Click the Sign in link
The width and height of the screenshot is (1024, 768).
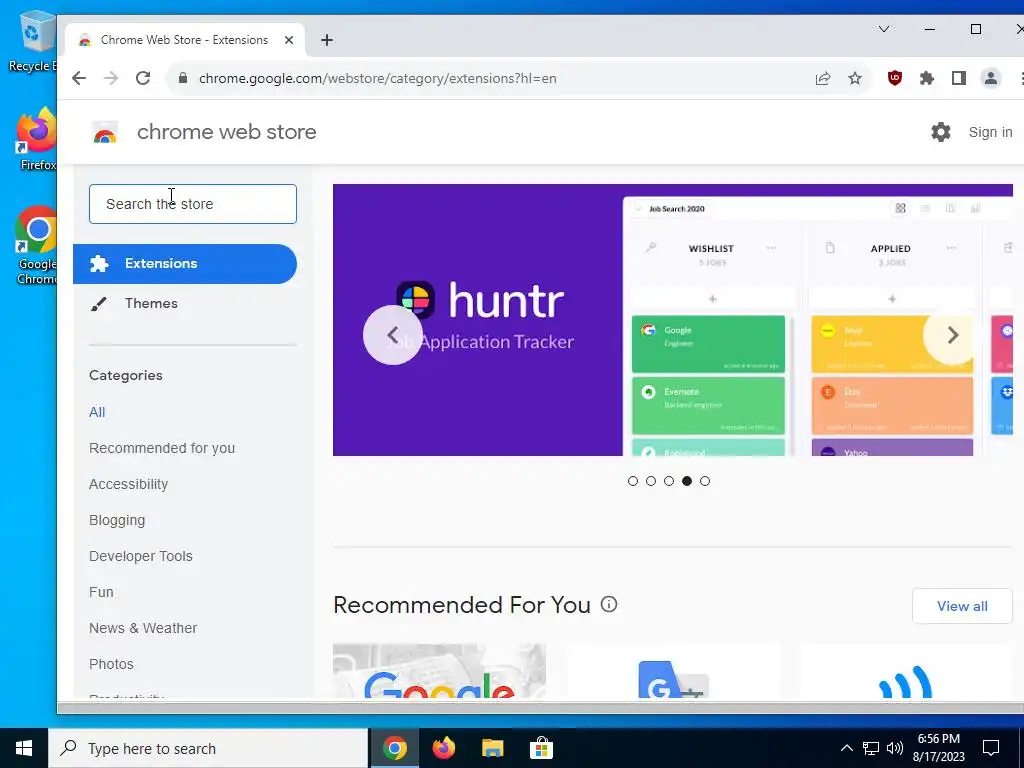click(x=990, y=132)
